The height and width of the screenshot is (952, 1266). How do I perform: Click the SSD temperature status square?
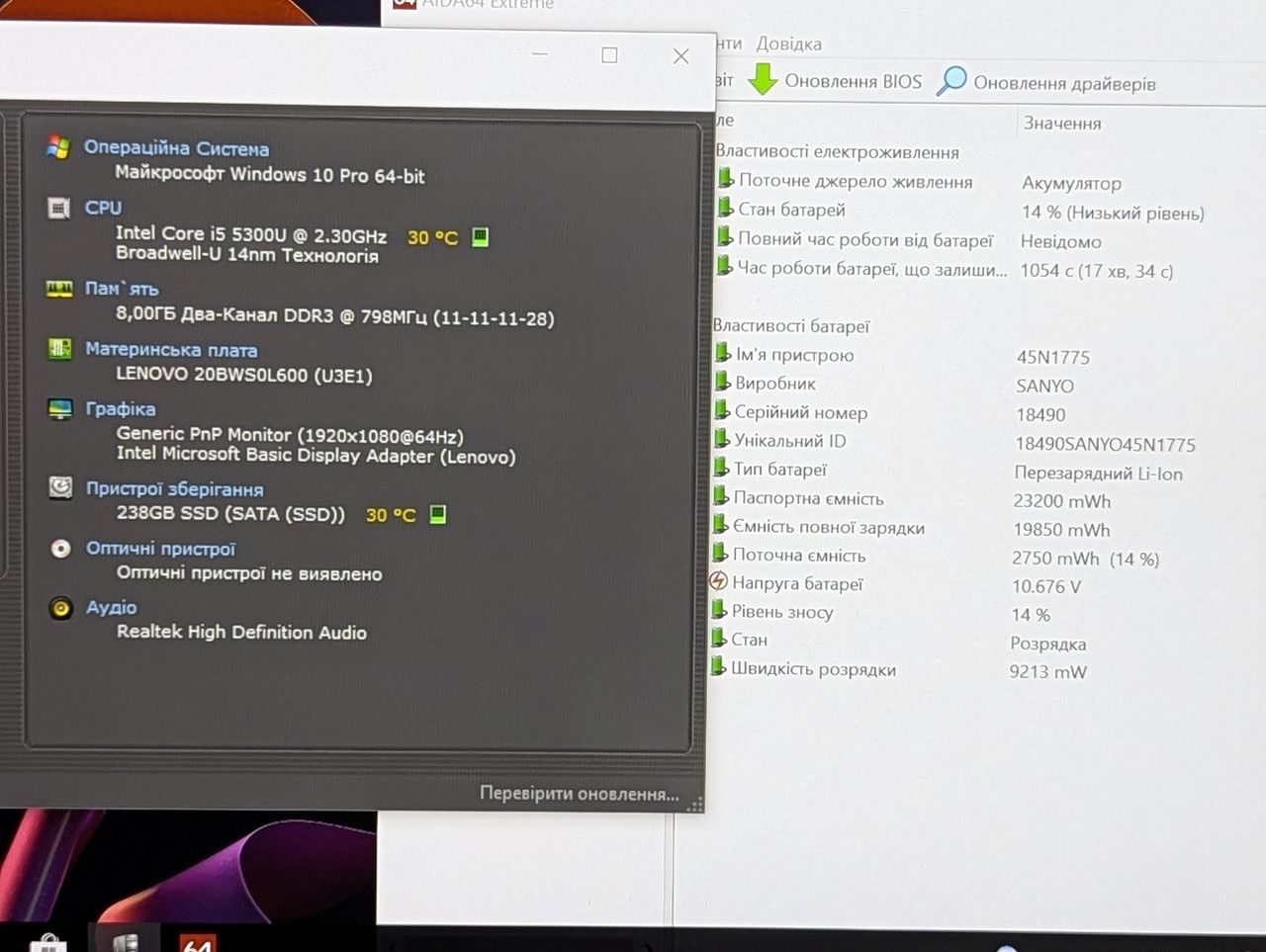coord(438,514)
